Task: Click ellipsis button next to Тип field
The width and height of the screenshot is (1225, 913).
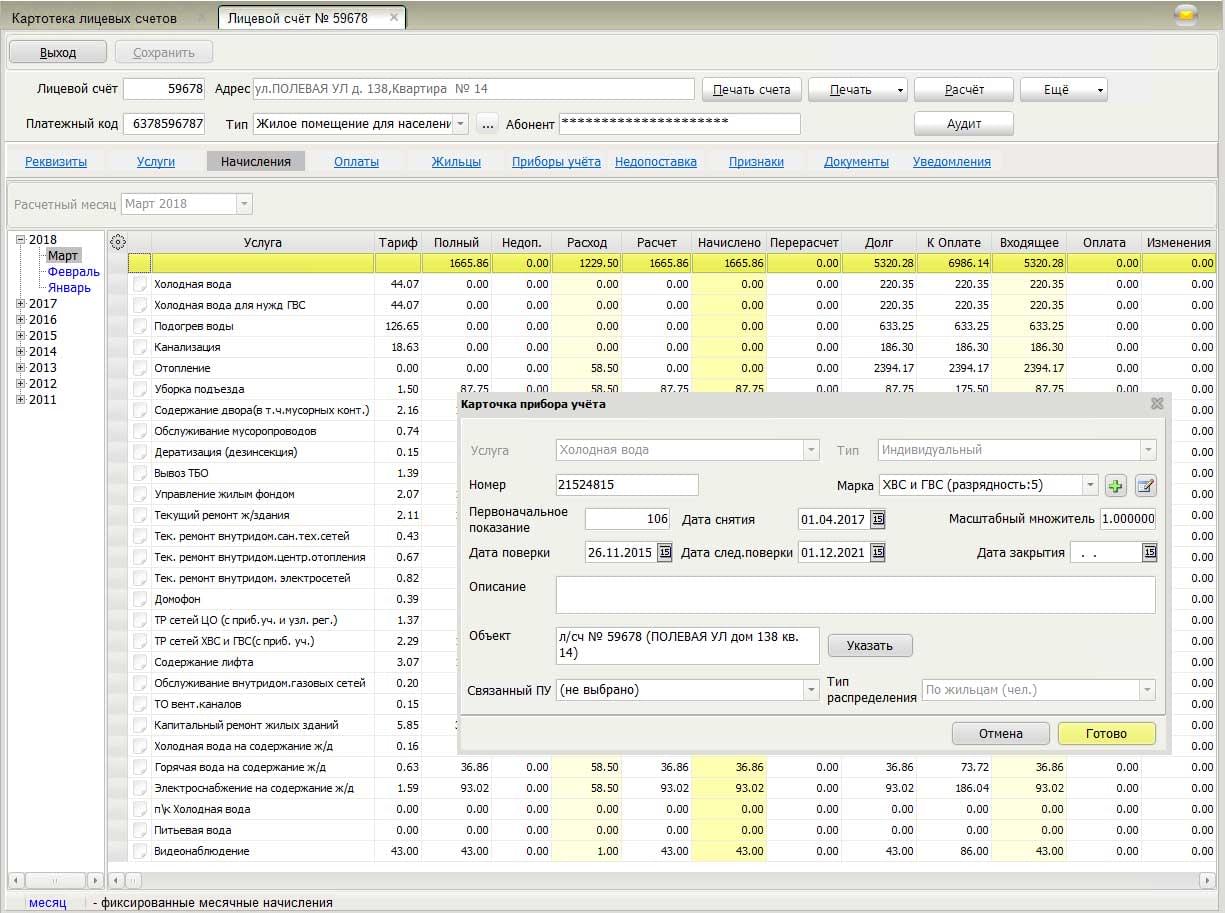Action: click(x=486, y=124)
